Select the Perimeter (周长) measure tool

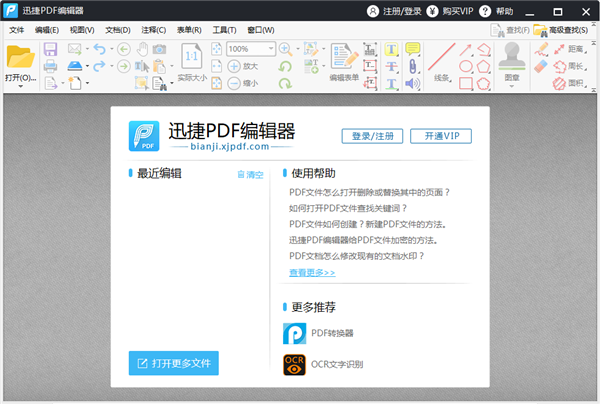point(570,66)
